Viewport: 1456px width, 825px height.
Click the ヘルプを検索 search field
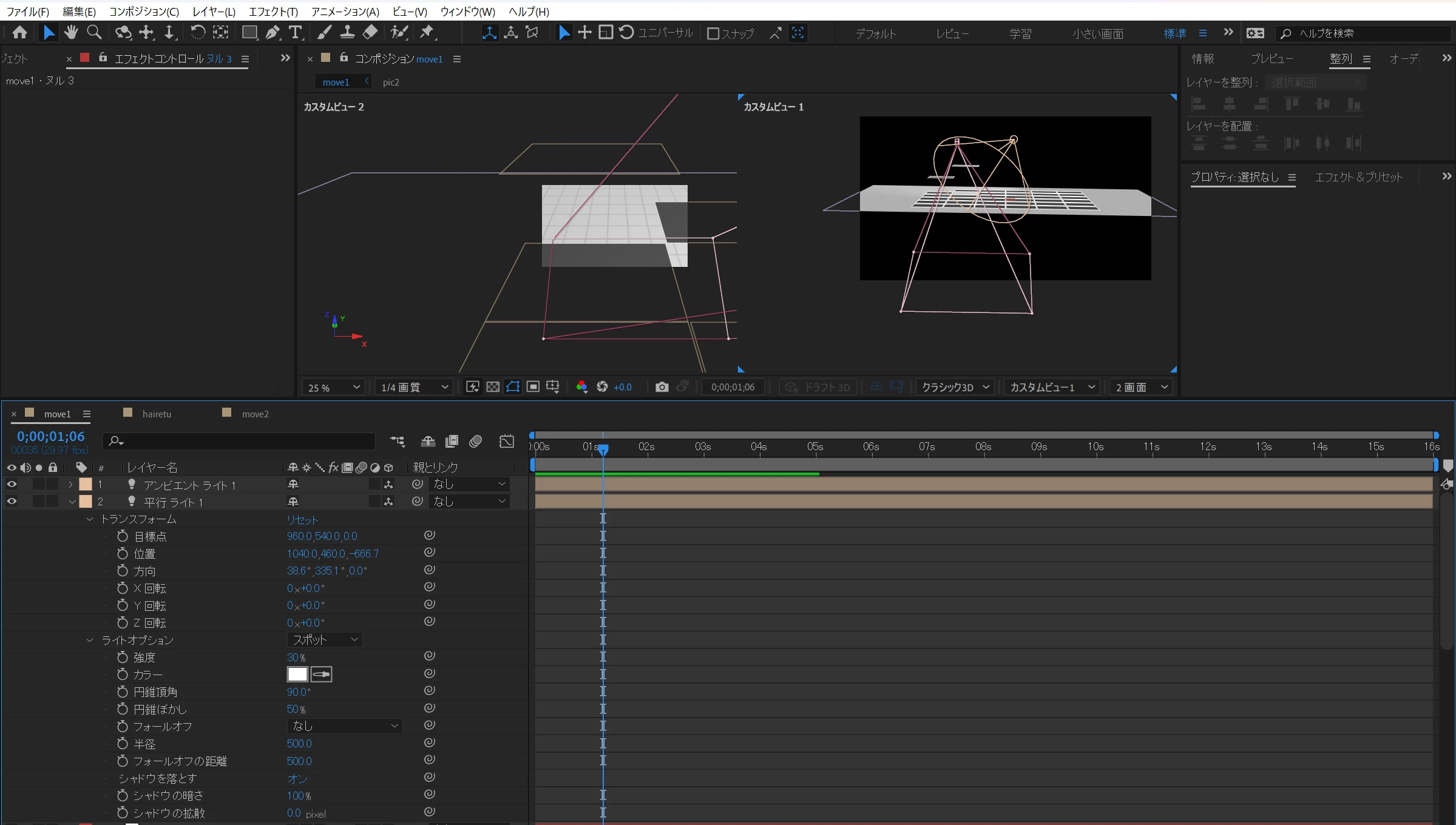1366,33
